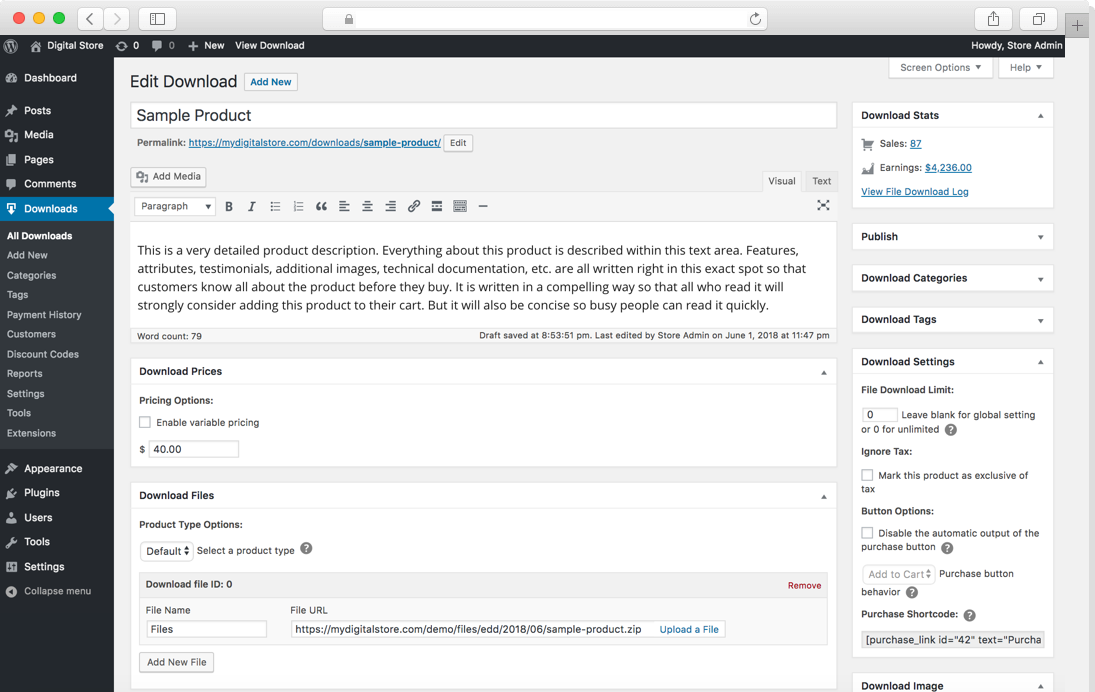Apply italic formatting in the editor
Image resolution: width=1095 pixels, height=692 pixels.
click(x=251, y=206)
